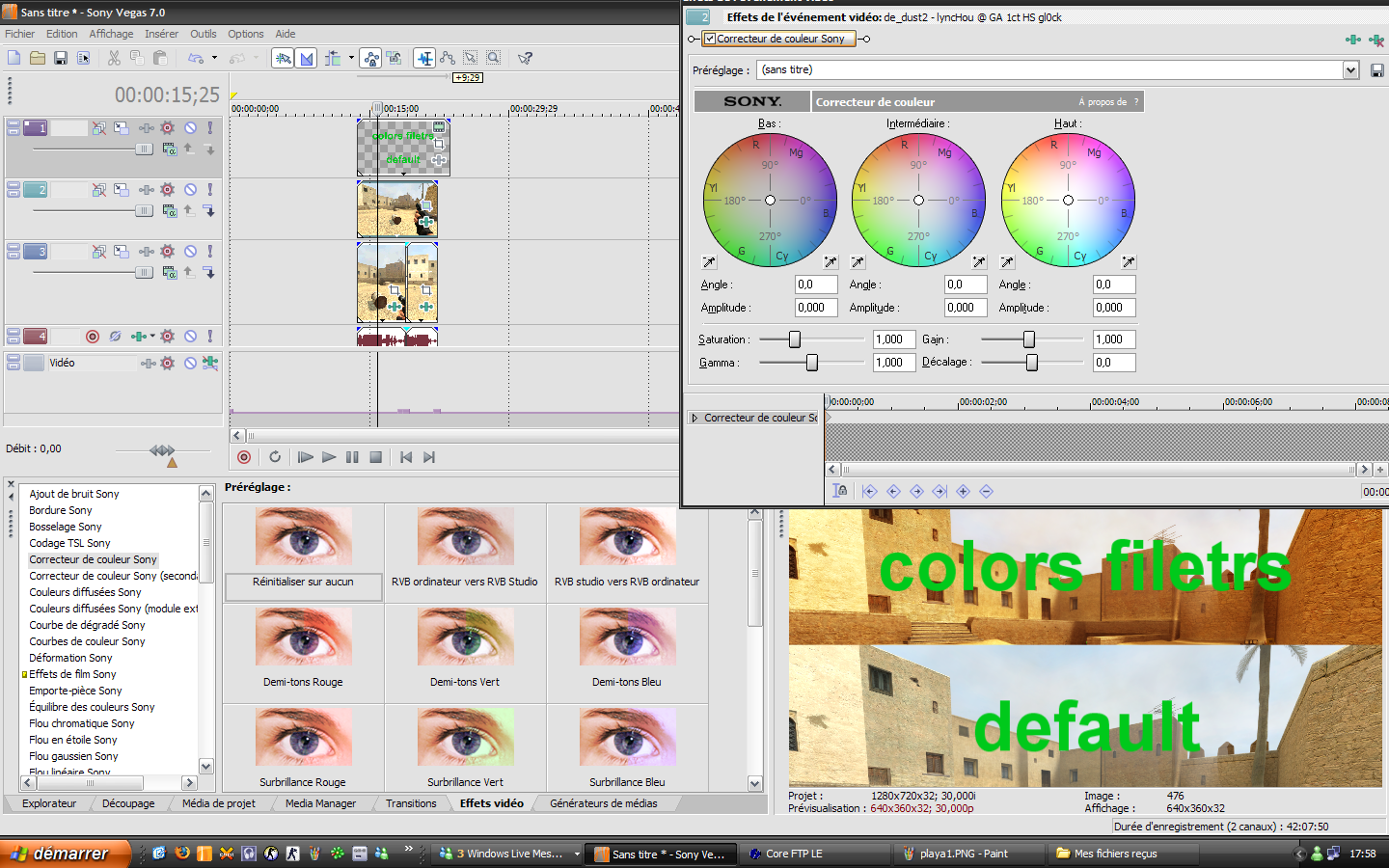The image size is (1389, 868).
Task: Maximize track 2 height
Action: [x=13, y=194]
